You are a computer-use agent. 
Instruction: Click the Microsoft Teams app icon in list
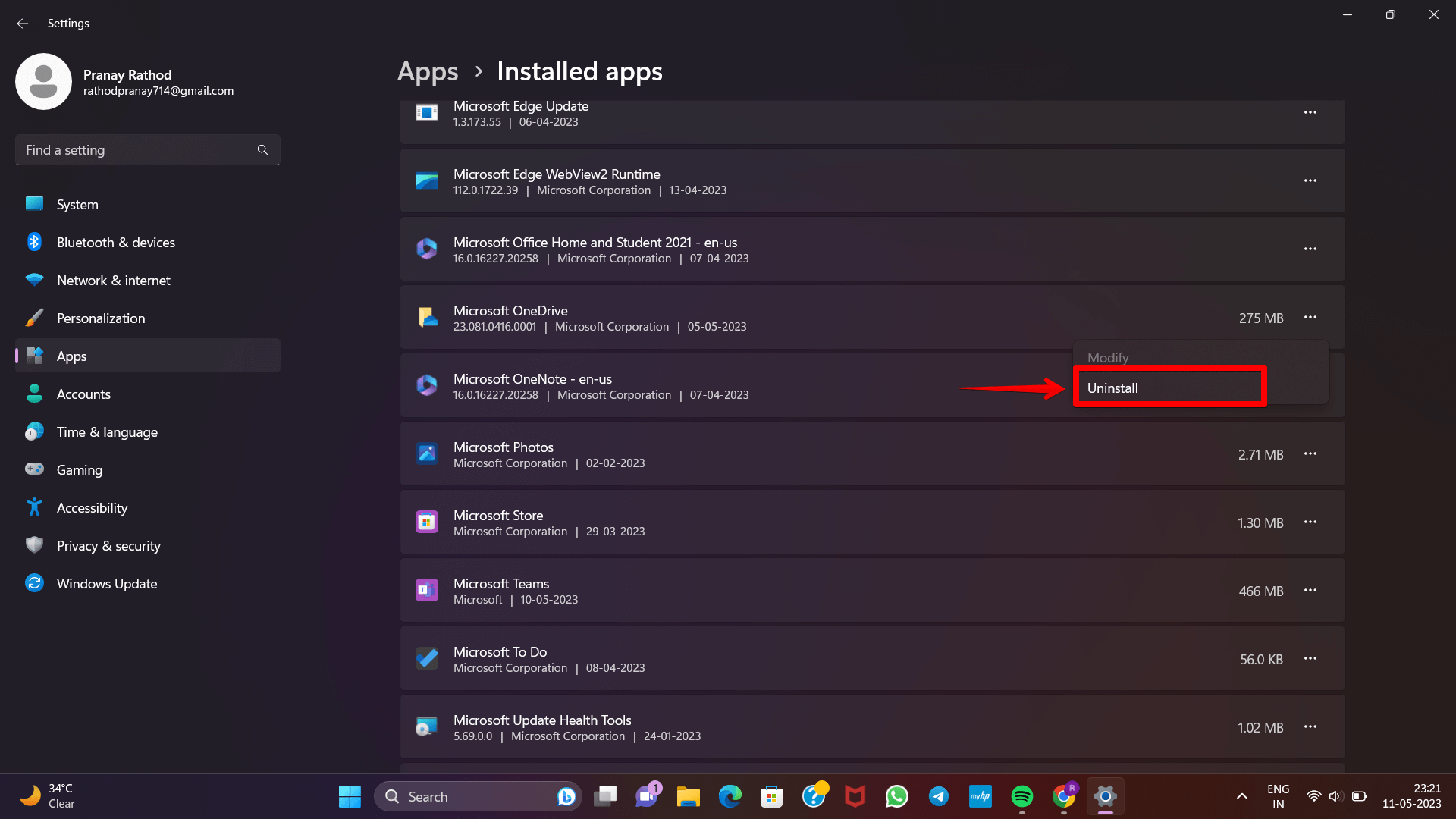427,590
